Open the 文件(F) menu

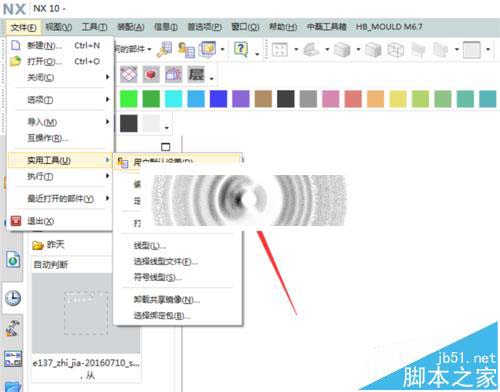pyautogui.click(x=23, y=27)
